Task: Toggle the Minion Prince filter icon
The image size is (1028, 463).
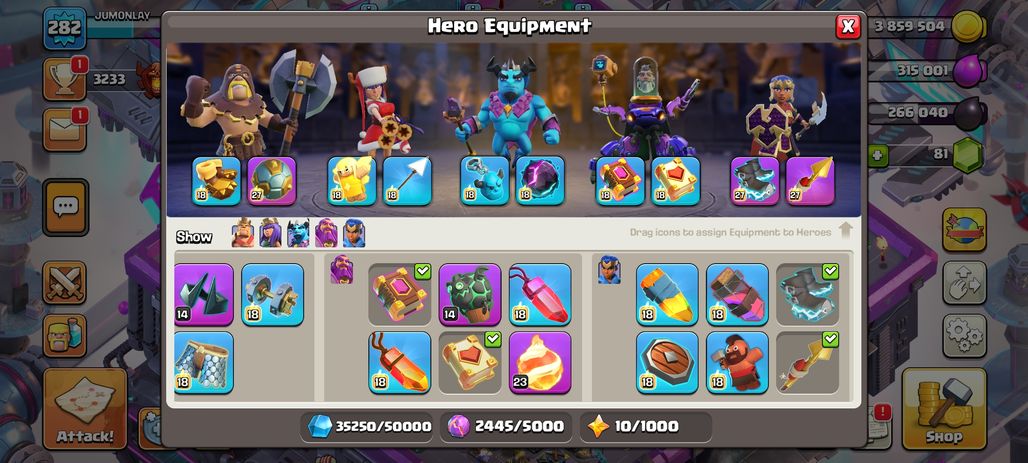Action: pos(298,233)
